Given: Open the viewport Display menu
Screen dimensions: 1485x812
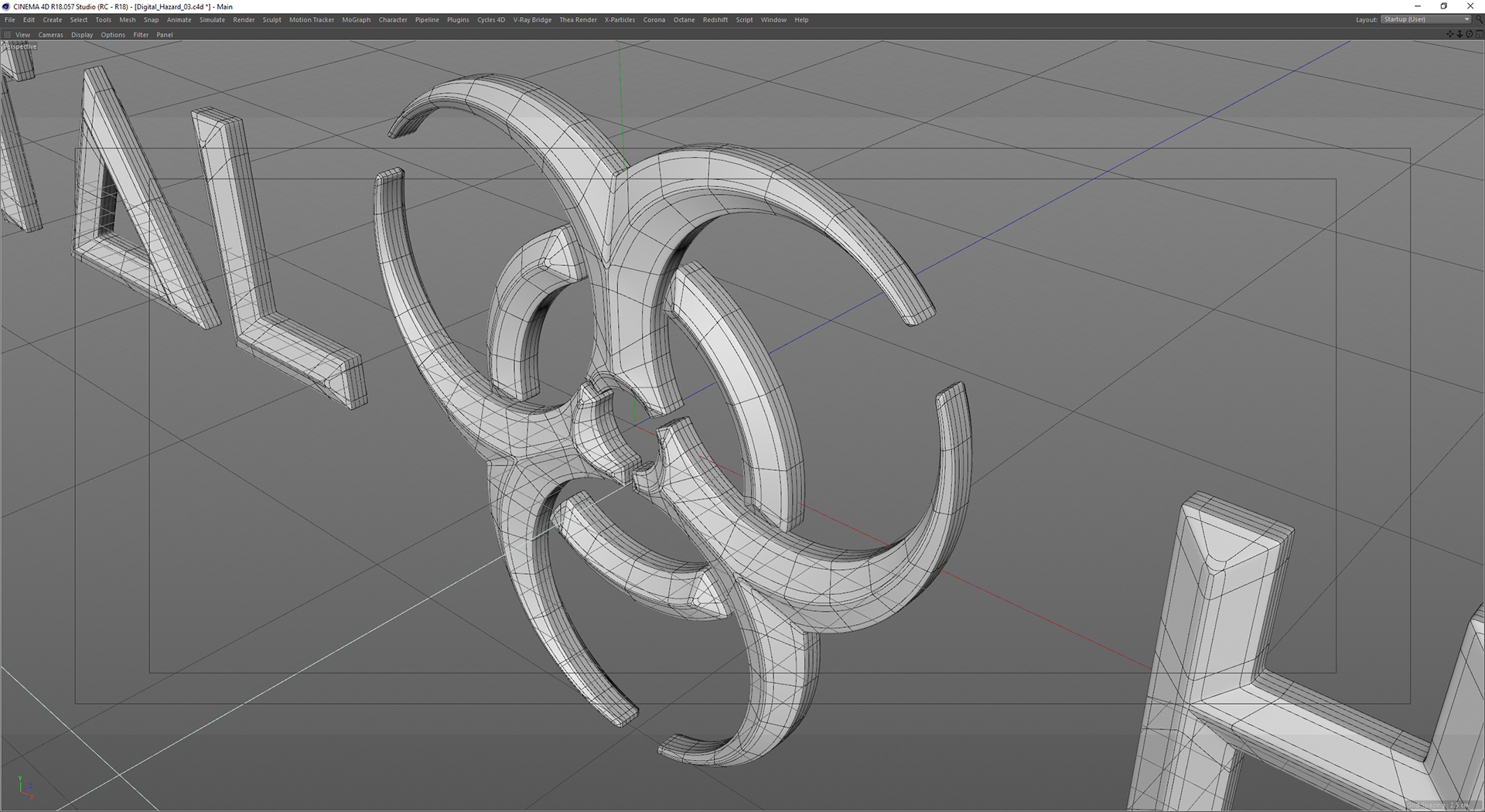Looking at the screenshot, I should [x=82, y=35].
